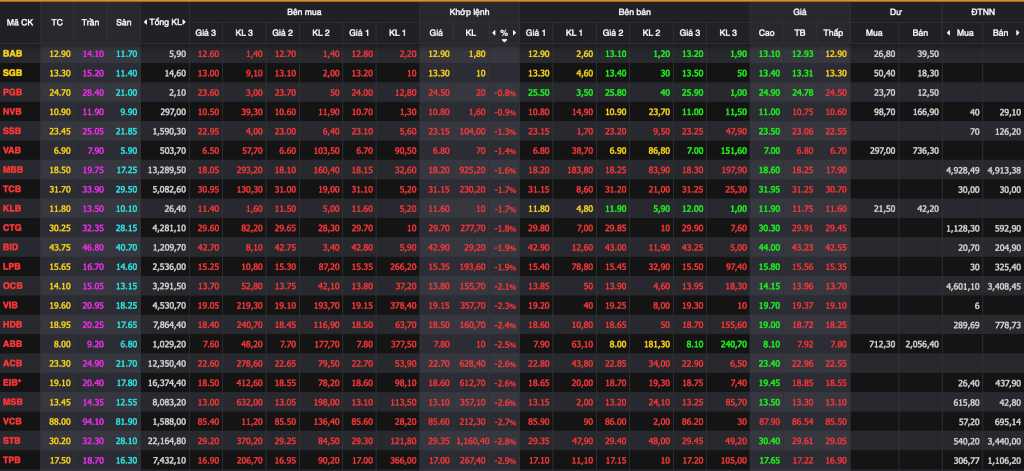Open the VAB stock symbol
The height and width of the screenshot is (471, 1024).
point(12,151)
